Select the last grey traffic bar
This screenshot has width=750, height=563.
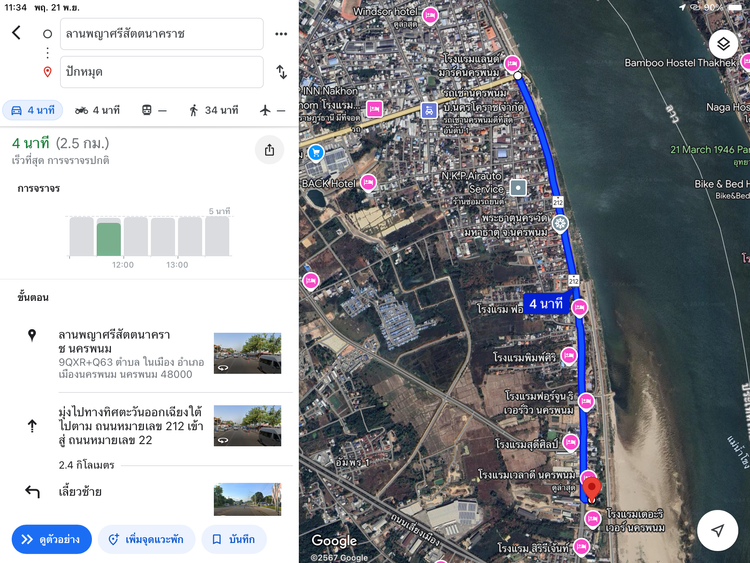[217, 237]
